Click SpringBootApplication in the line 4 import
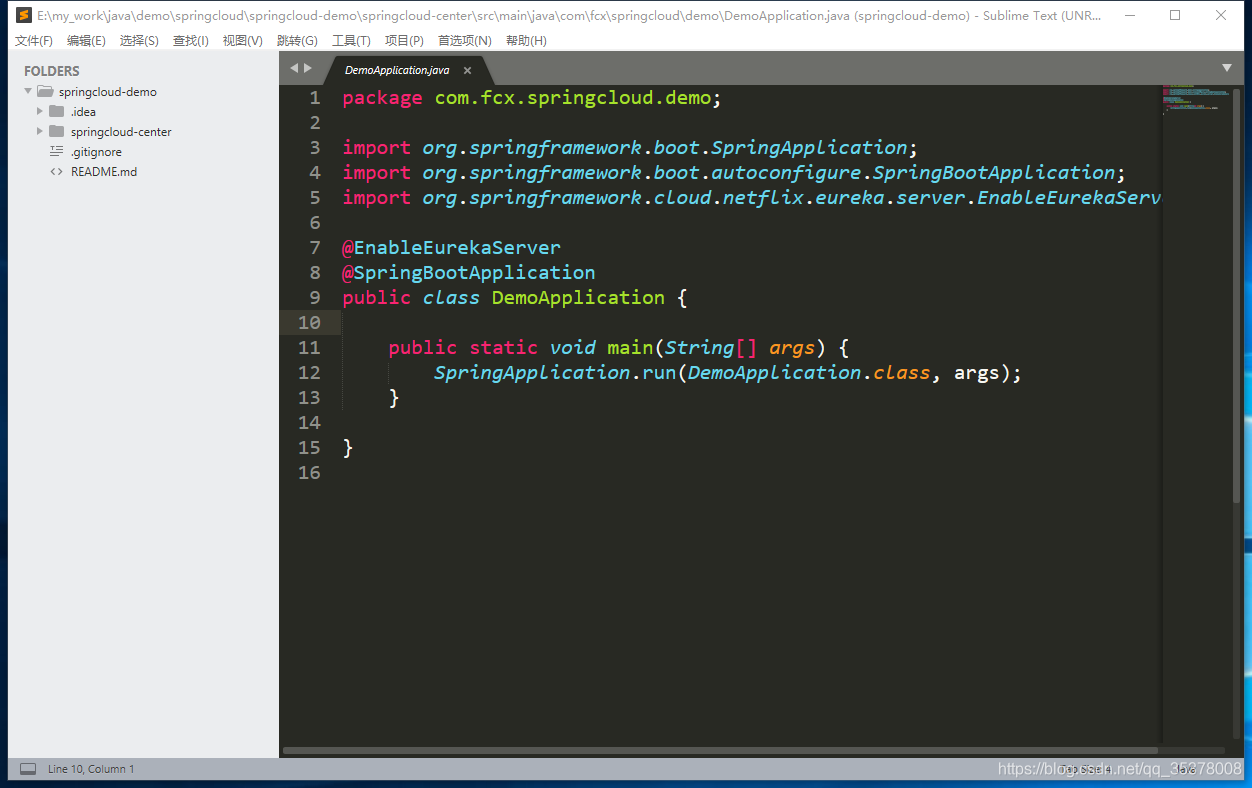Image resolution: width=1252 pixels, height=788 pixels. pos(993,173)
